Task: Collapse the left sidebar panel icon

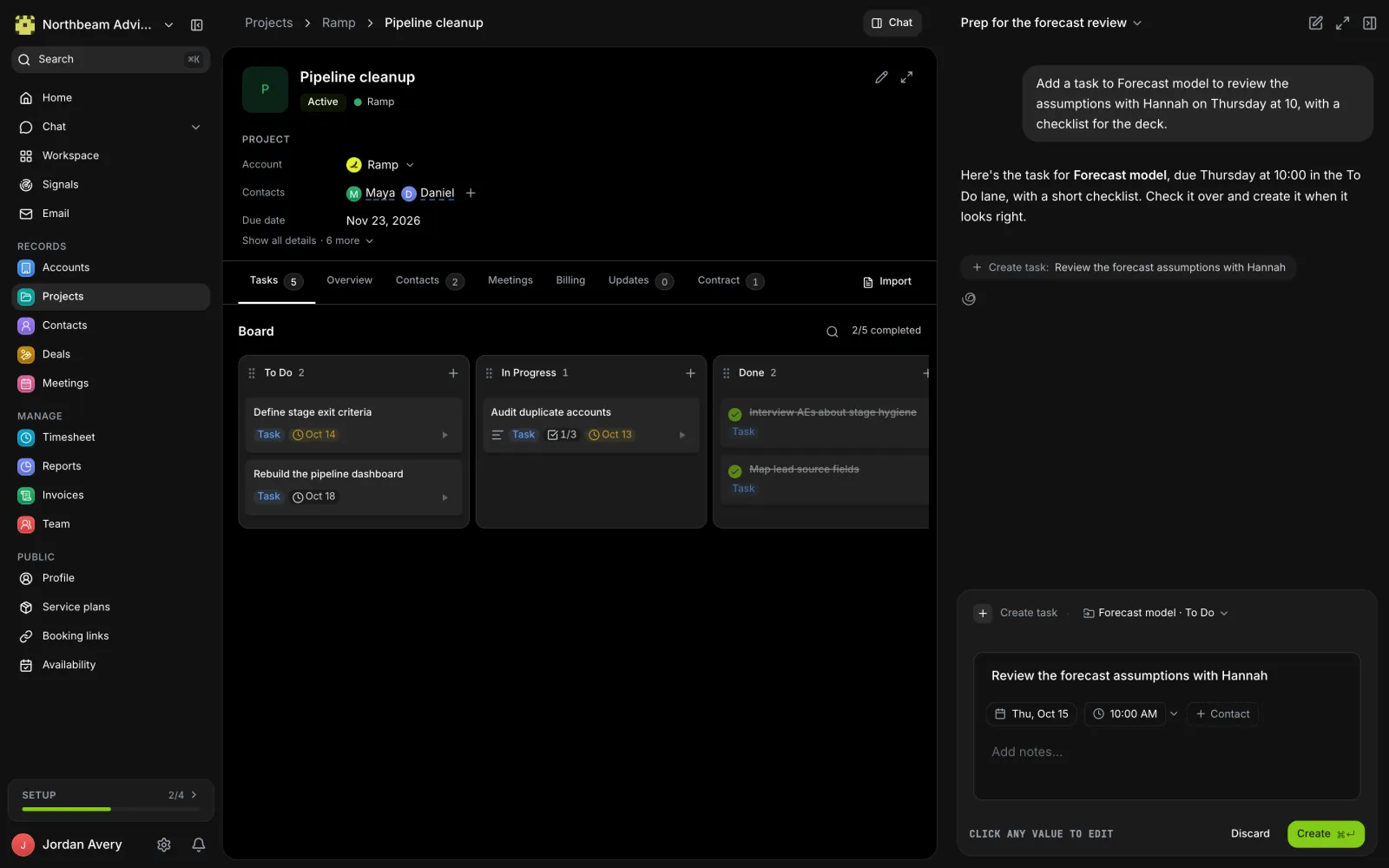Action: pos(197,24)
